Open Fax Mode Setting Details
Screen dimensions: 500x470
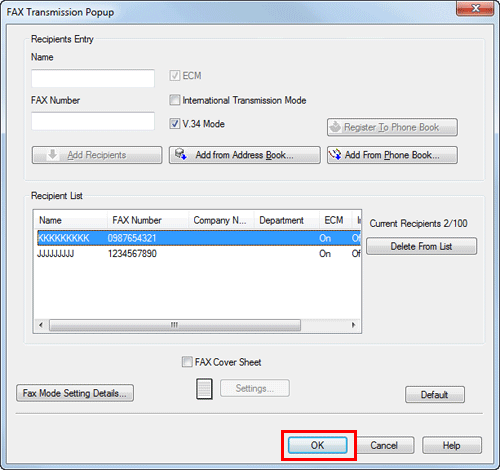[75, 393]
